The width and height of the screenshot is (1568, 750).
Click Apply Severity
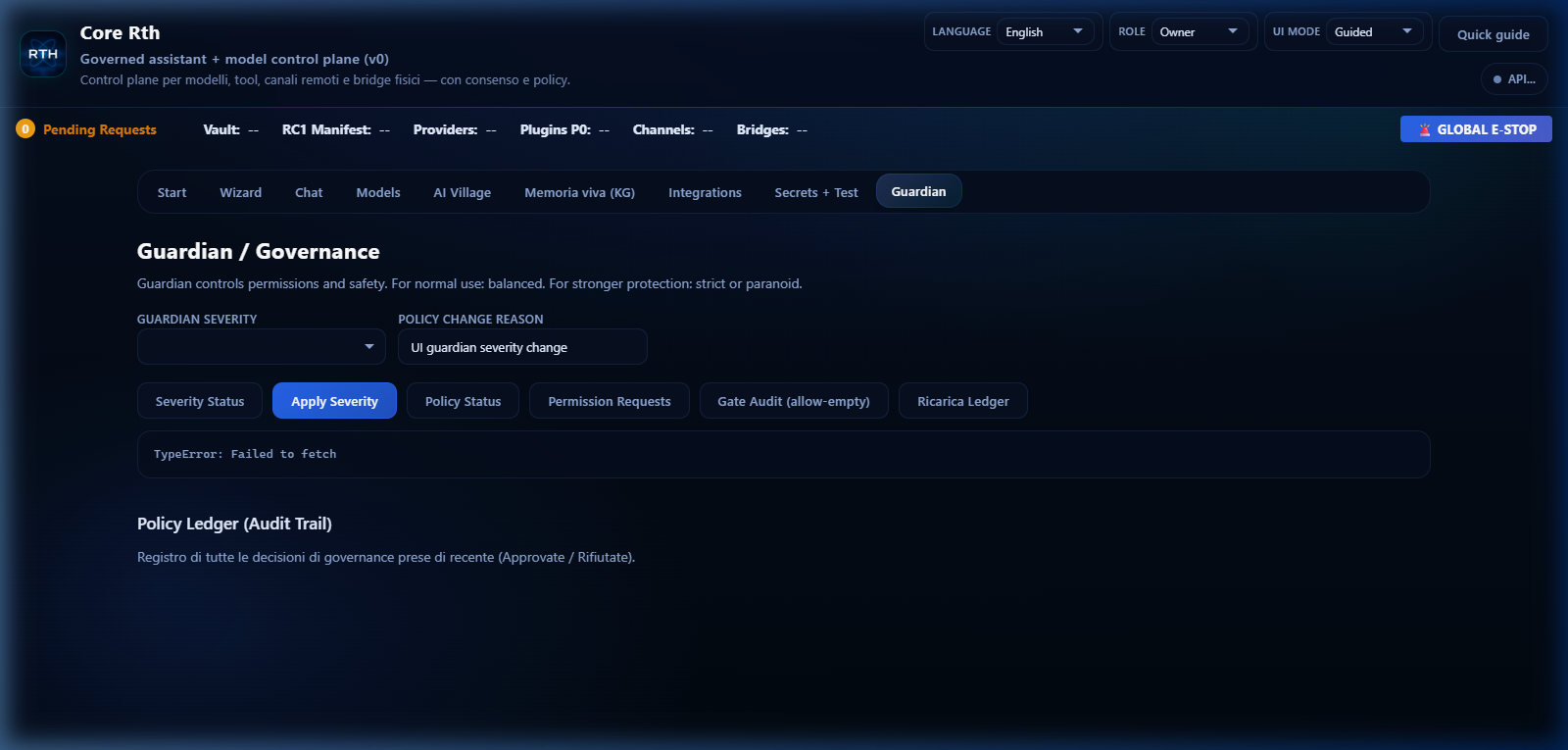[334, 401]
